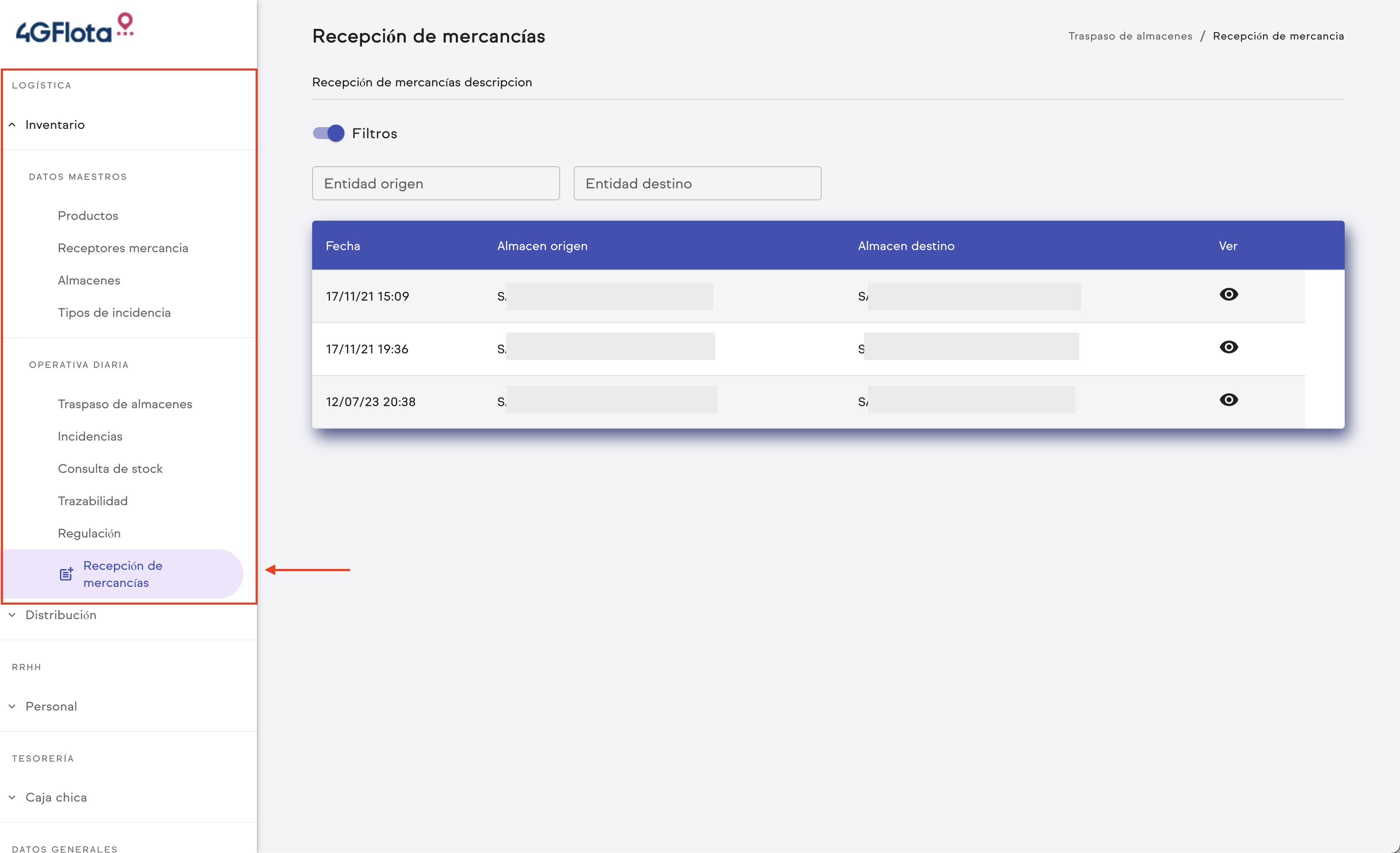This screenshot has width=1400, height=853.
Task: Open Productos under Datos Maestros
Action: pyautogui.click(x=88, y=216)
